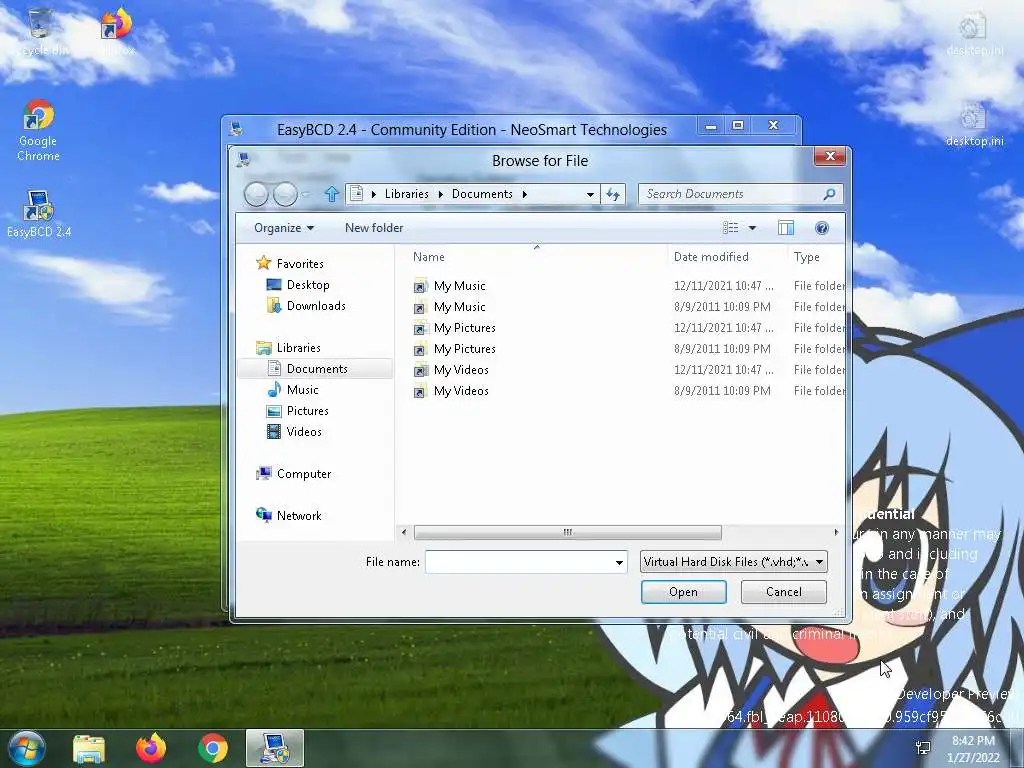1024x768 pixels.
Task: Click the Back navigation button
Action: coord(256,194)
